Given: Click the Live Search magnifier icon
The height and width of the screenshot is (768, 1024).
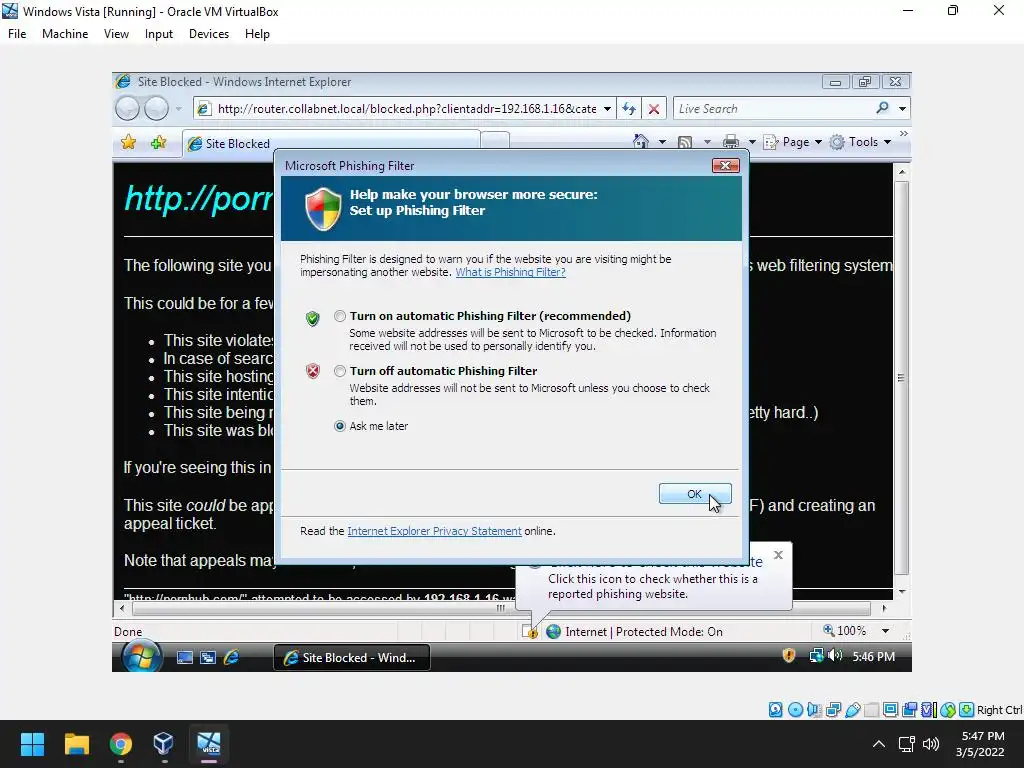Looking at the screenshot, I should (882, 108).
